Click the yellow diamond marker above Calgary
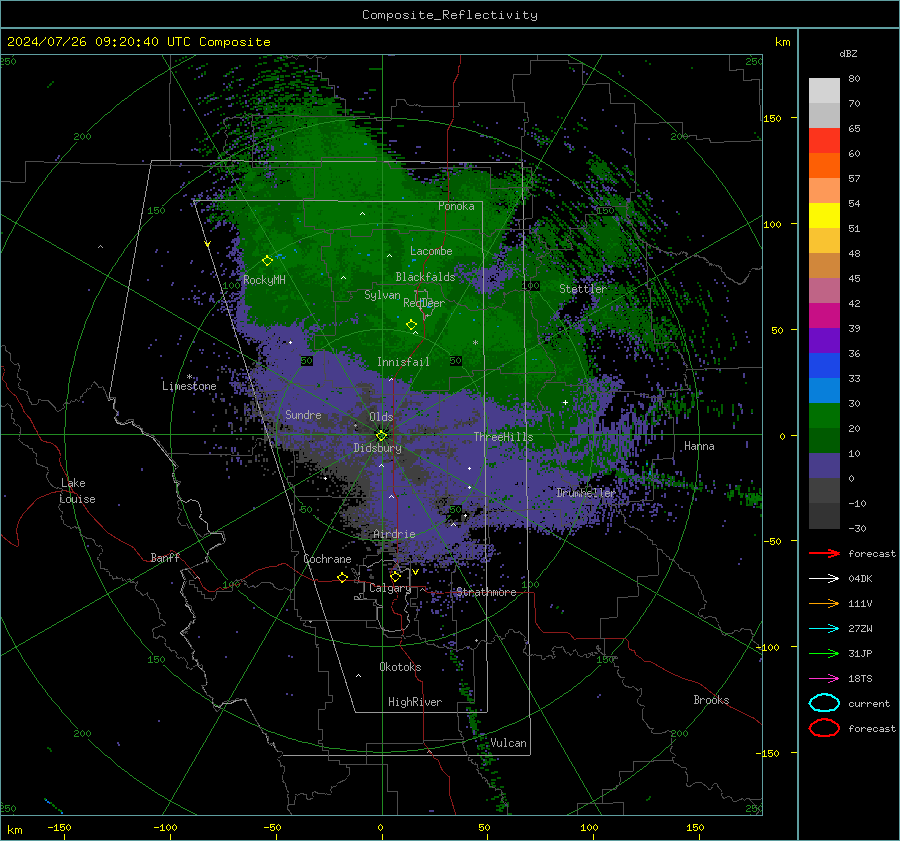The height and width of the screenshot is (841, 900). pos(395,576)
